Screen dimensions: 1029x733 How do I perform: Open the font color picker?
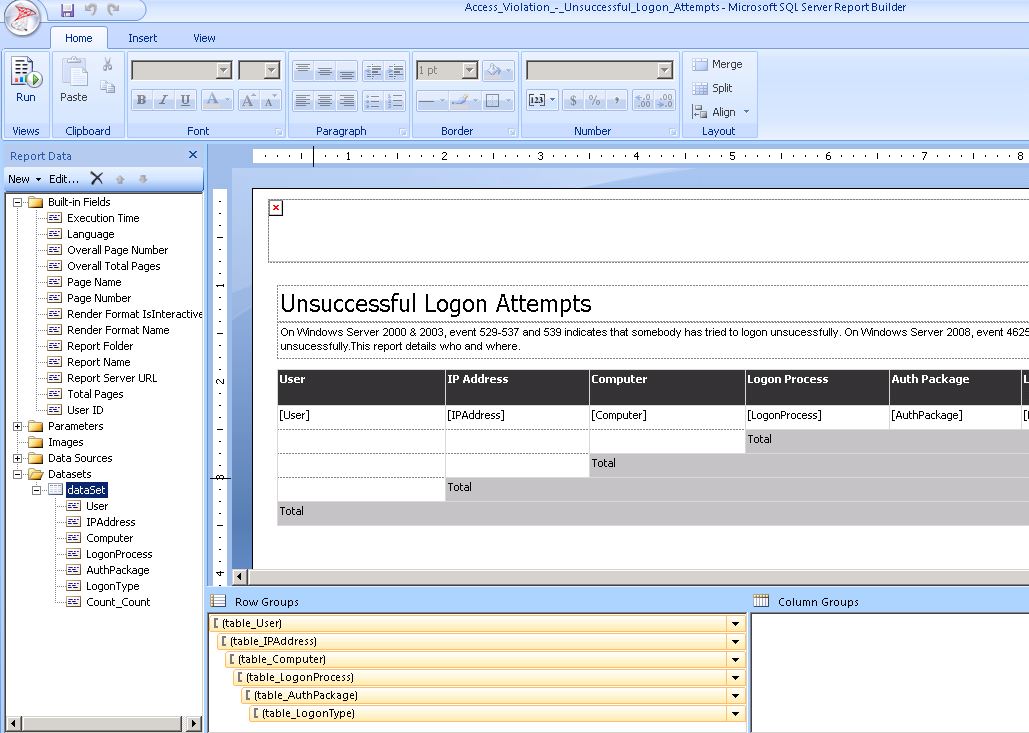216,100
